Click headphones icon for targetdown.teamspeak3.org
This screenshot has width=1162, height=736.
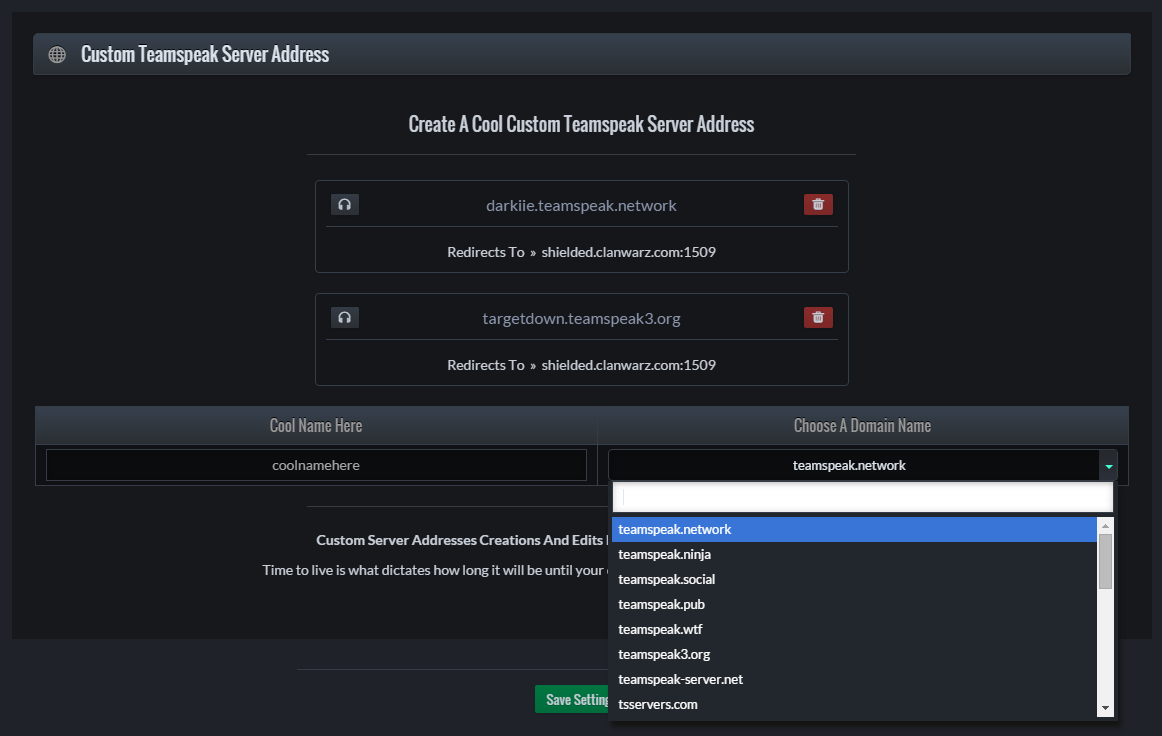345,318
